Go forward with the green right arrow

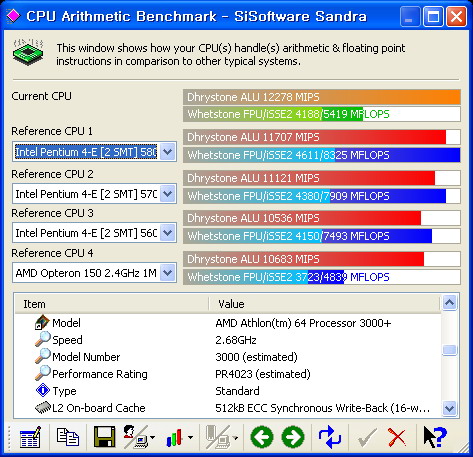(x=293, y=437)
